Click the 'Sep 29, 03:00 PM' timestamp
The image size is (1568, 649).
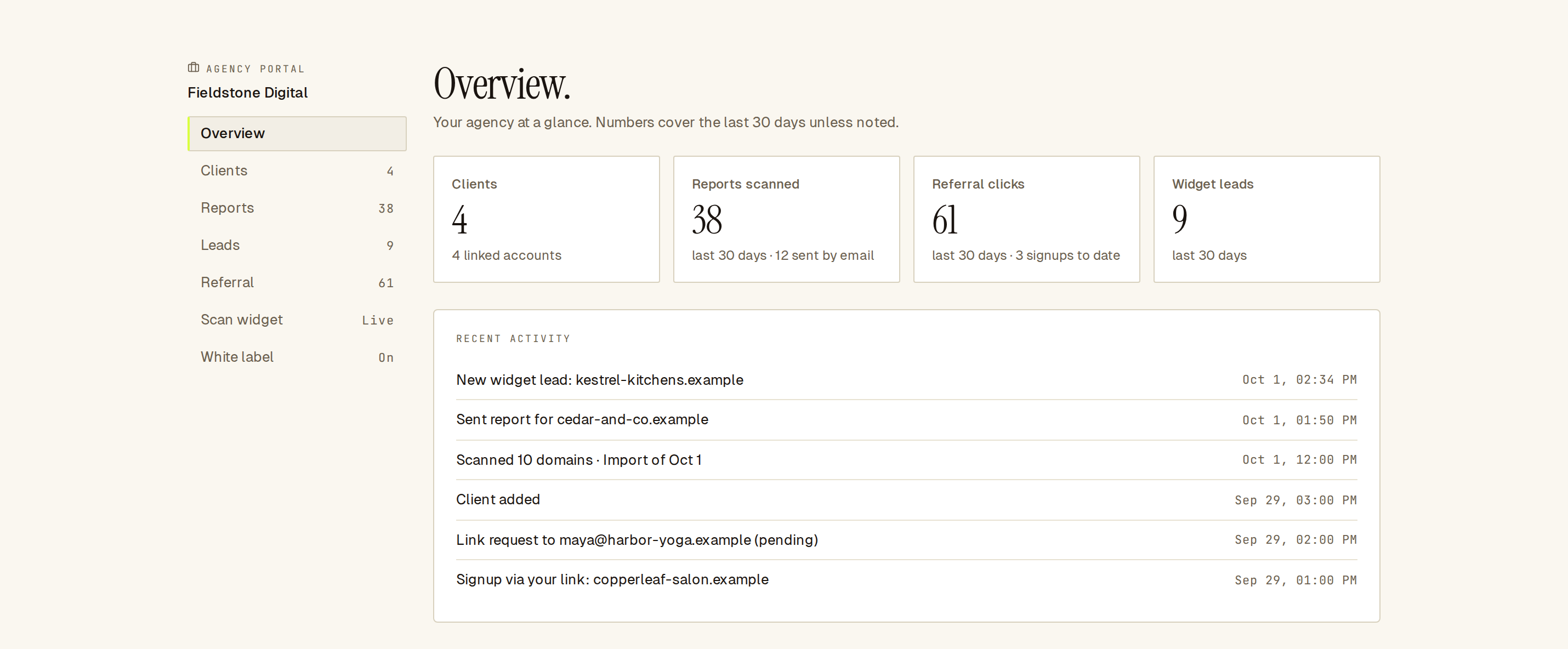[1296, 500]
